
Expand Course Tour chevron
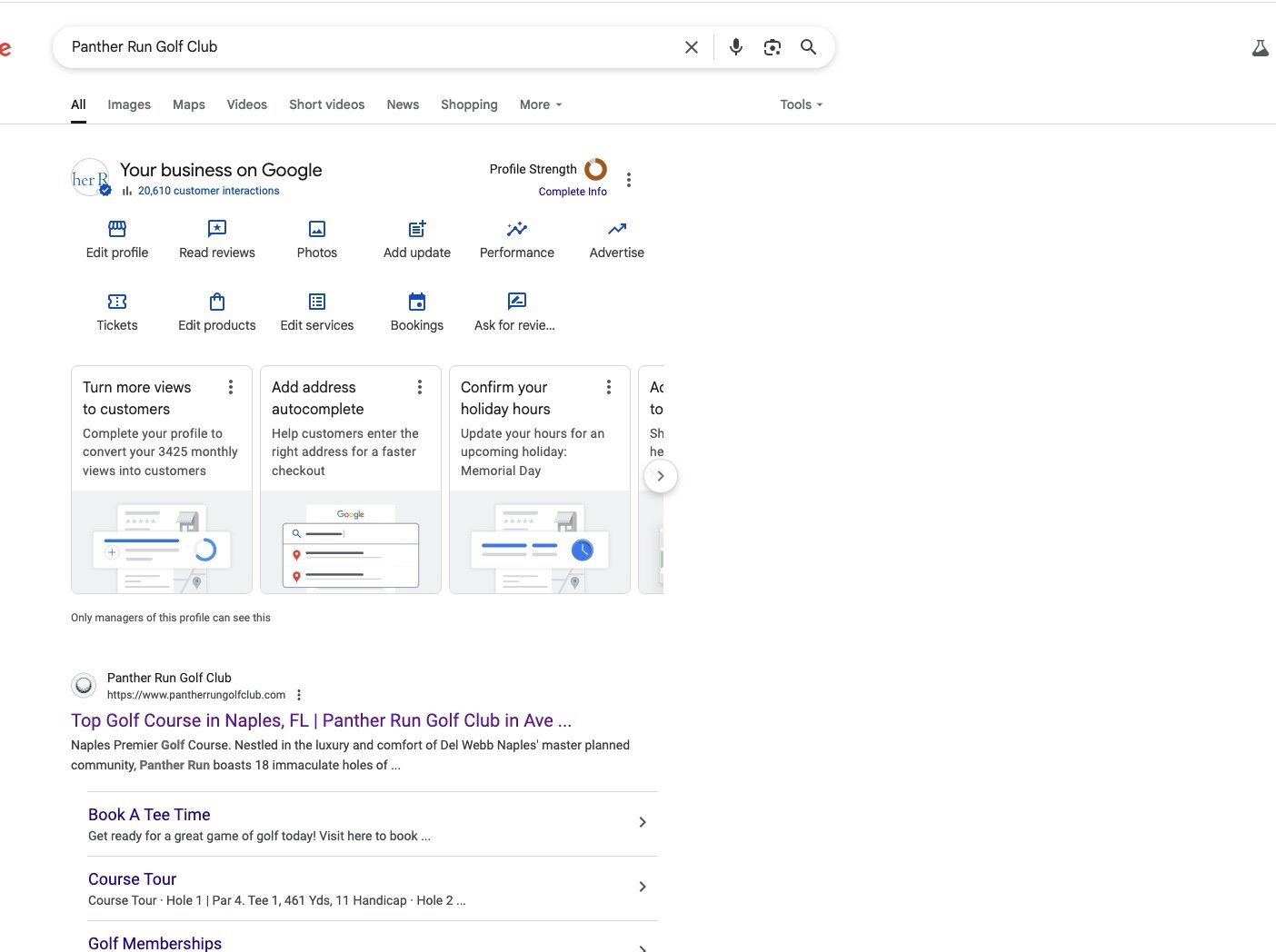[x=643, y=887]
